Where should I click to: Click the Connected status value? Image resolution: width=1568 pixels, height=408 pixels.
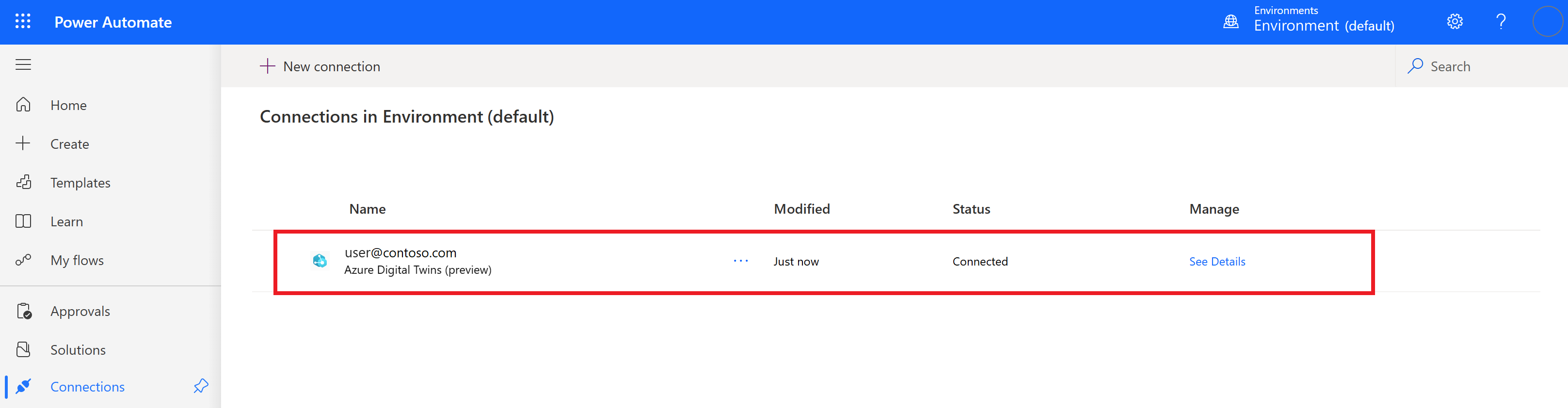[x=980, y=262]
